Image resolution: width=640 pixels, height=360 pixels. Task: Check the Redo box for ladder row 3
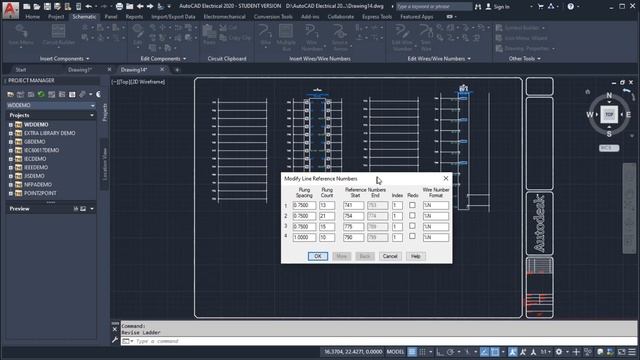(x=412, y=226)
